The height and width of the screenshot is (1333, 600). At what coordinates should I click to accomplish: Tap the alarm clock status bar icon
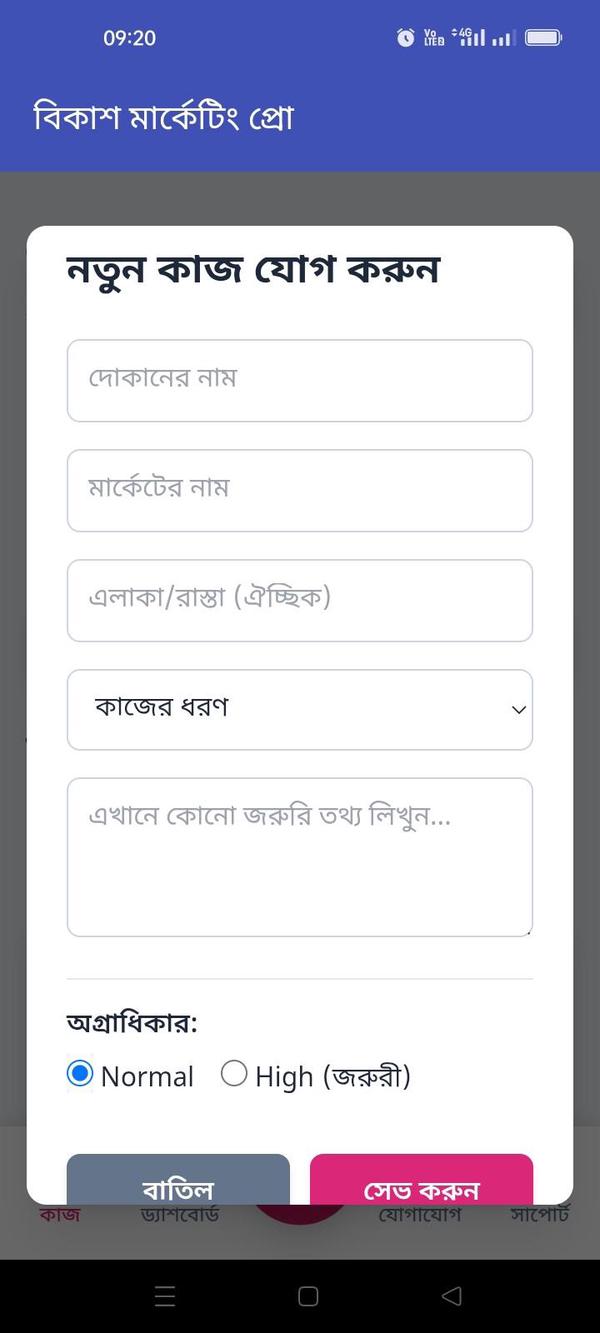(x=404, y=37)
